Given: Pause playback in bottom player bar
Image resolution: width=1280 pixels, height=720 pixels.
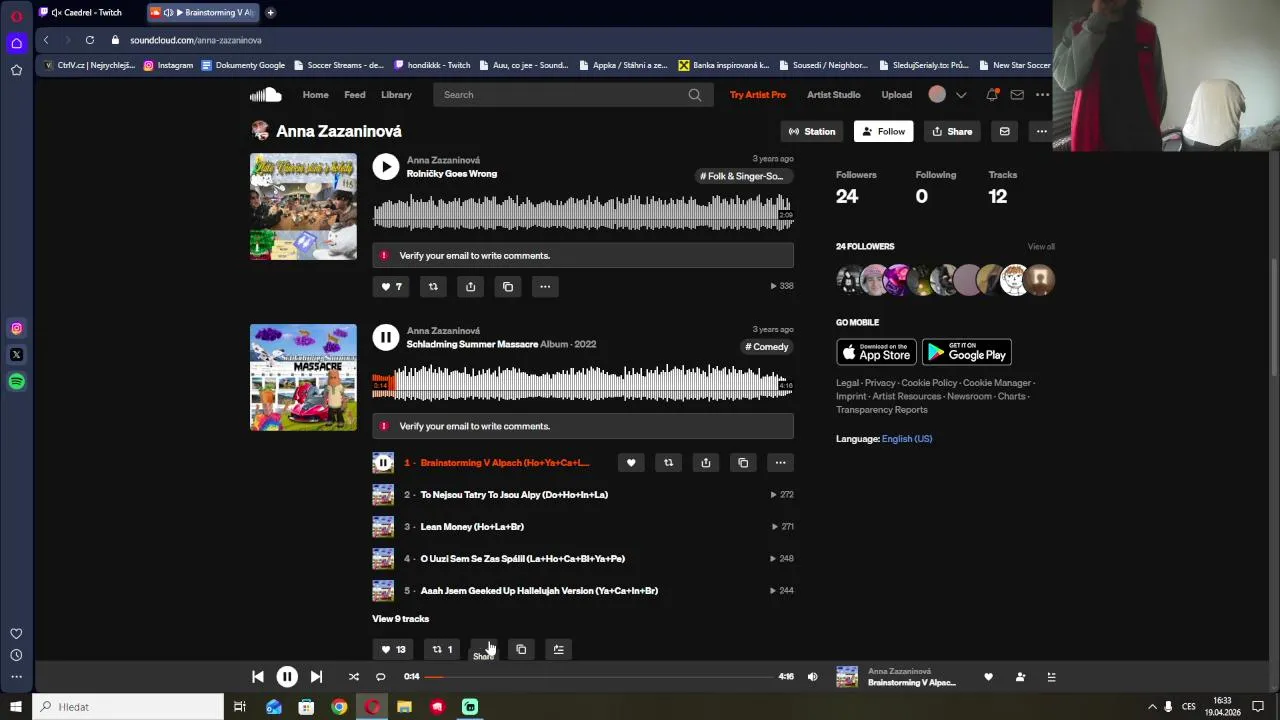Looking at the screenshot, I should point(287,677).
